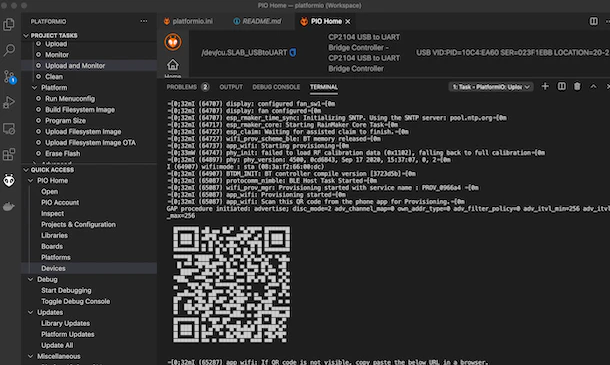Open Platform Updates
Image resolution: width=610 pixels, height=365 pixels.
(x=68, y=334)
